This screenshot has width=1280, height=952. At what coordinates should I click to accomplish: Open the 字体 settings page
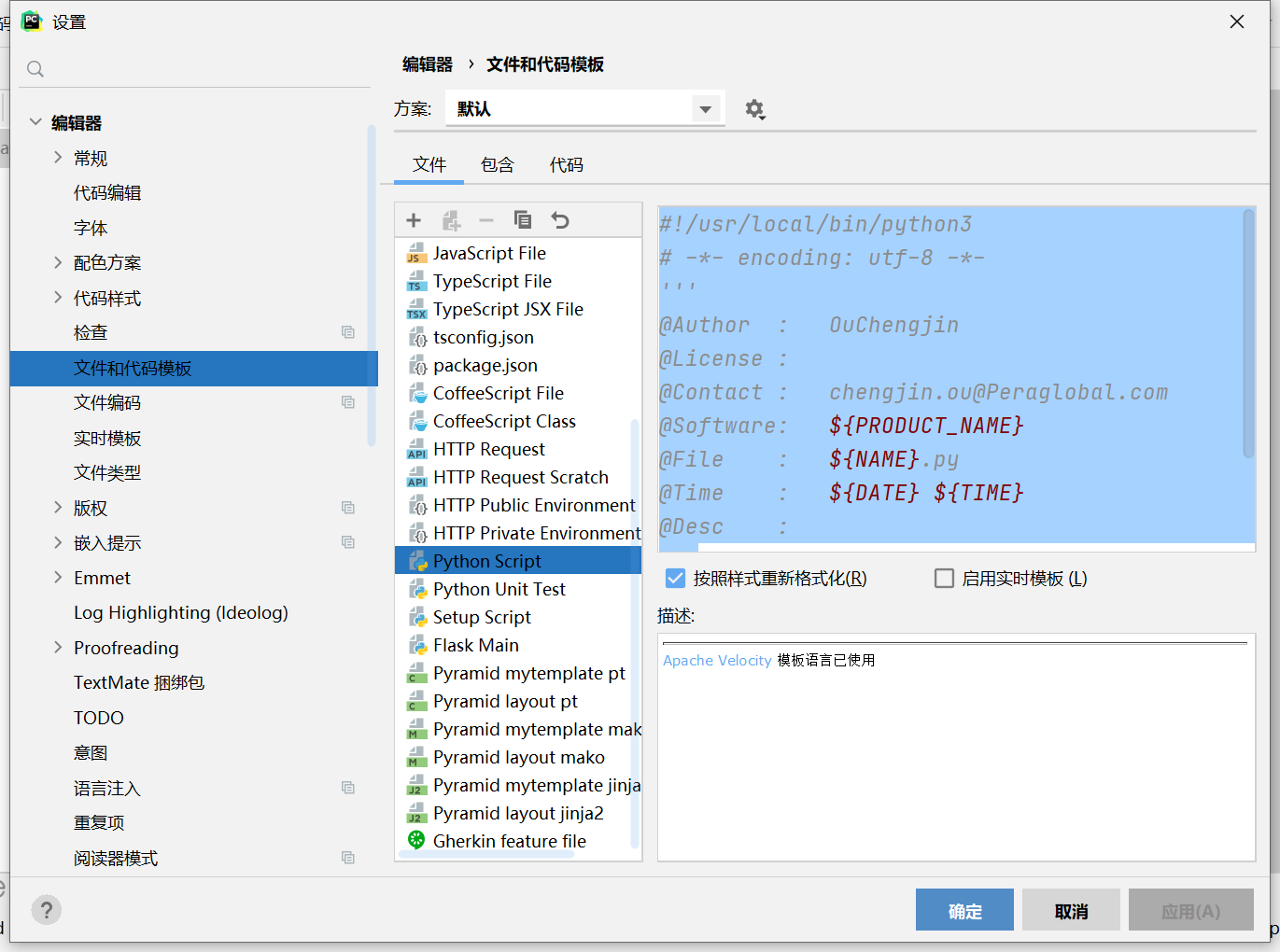coord(91,228)
